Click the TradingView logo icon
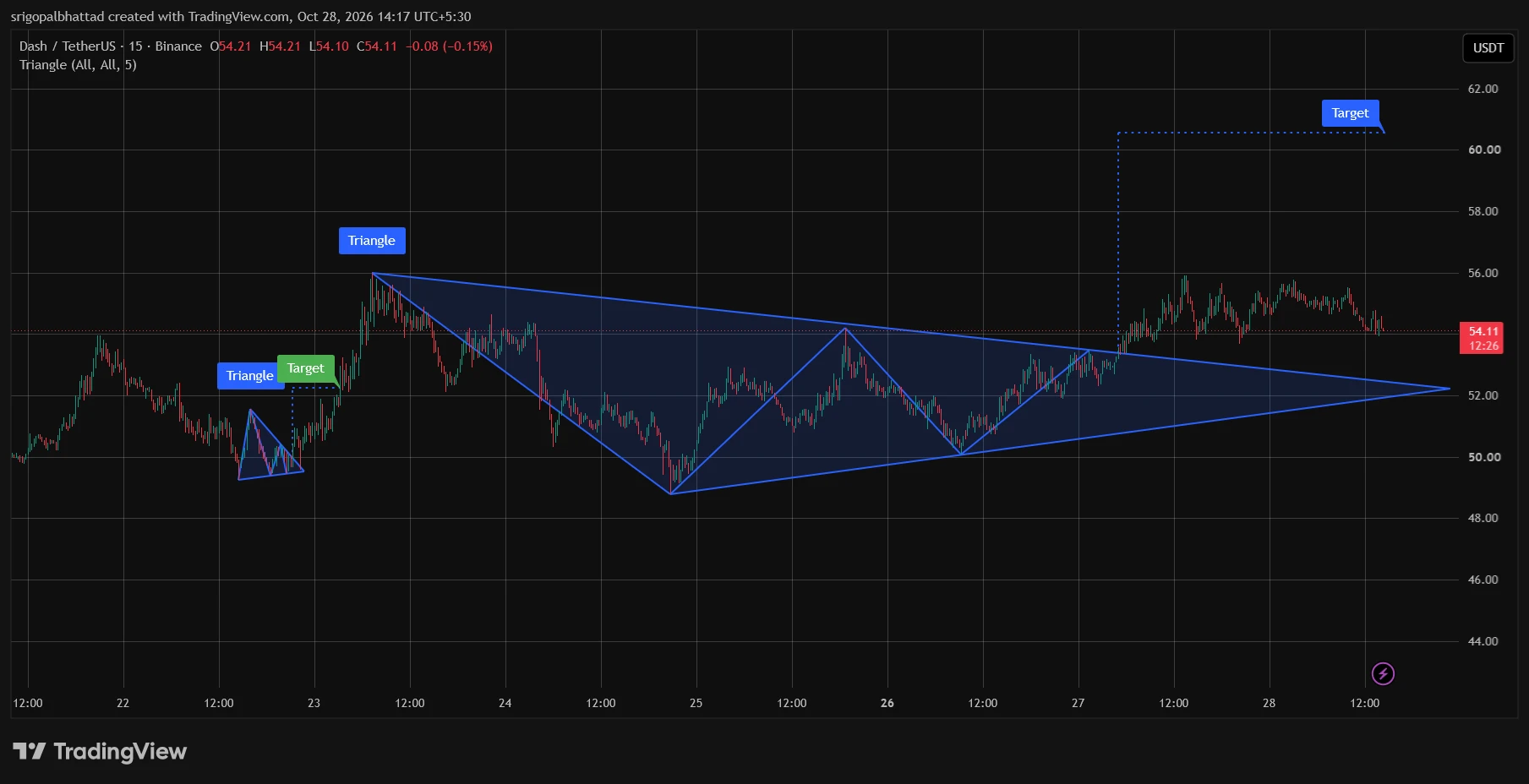 [29, 751]
